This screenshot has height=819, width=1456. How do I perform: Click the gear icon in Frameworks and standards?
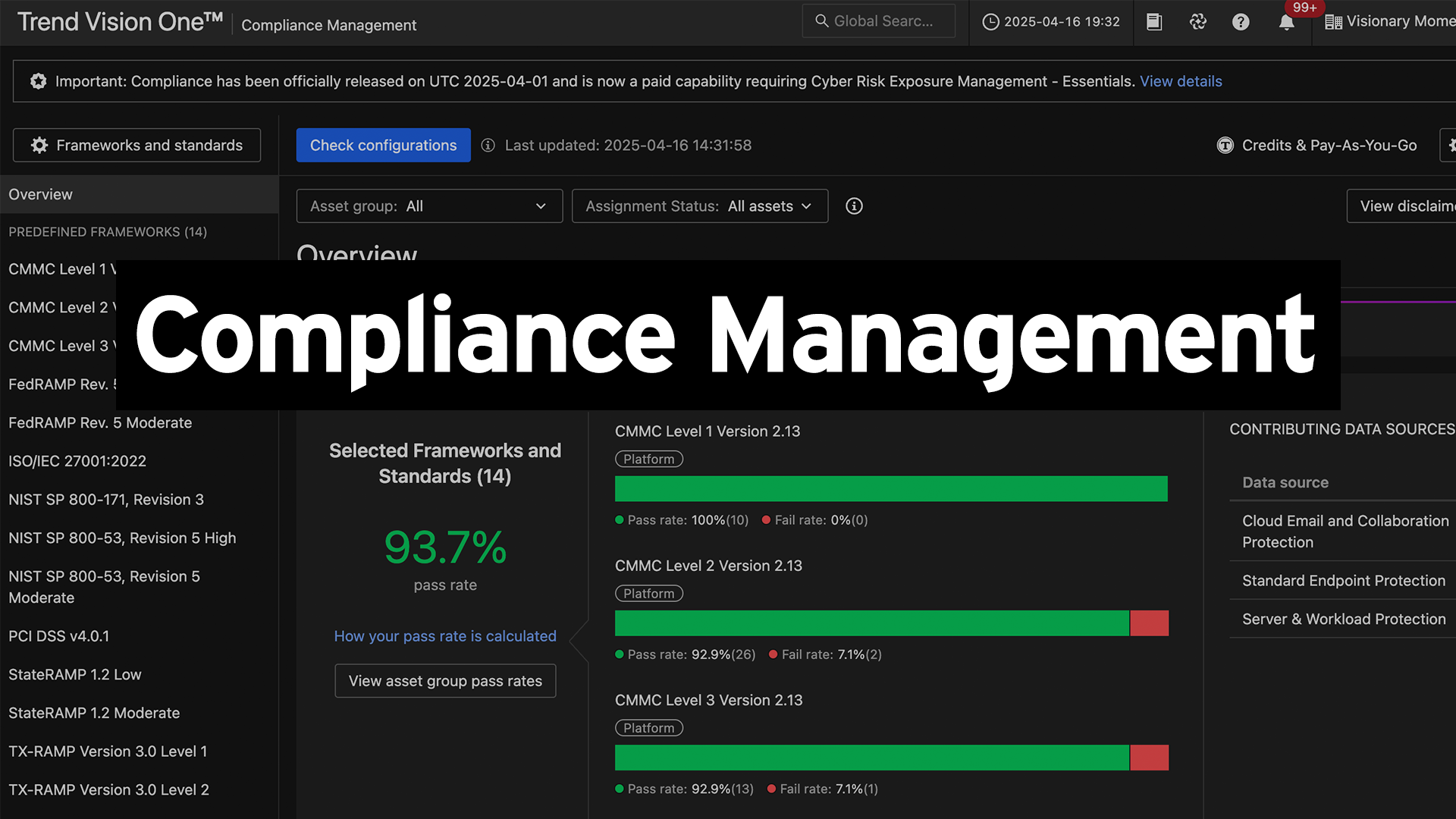point(39,145)
